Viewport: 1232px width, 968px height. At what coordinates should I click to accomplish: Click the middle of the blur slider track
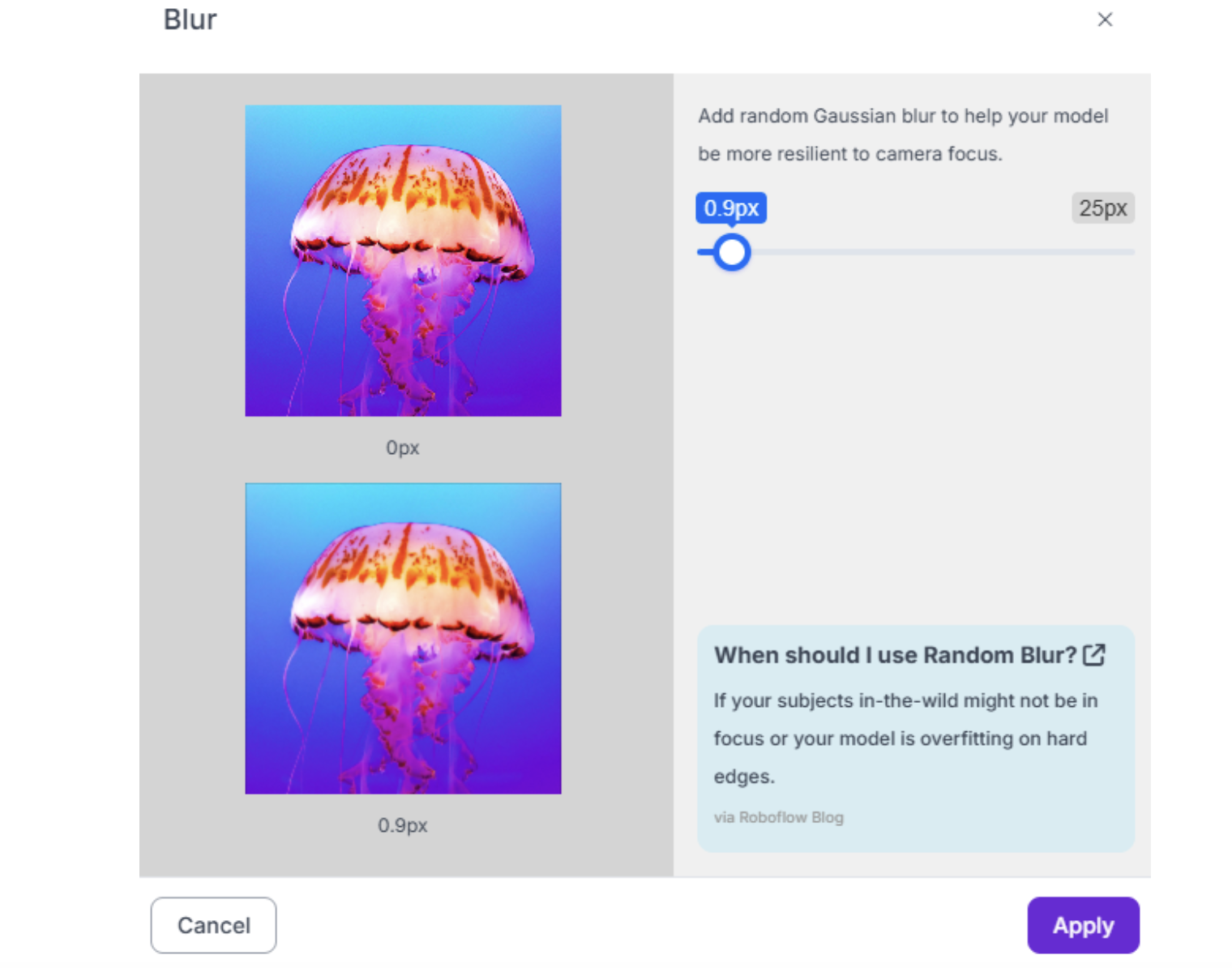pos(916,252)
